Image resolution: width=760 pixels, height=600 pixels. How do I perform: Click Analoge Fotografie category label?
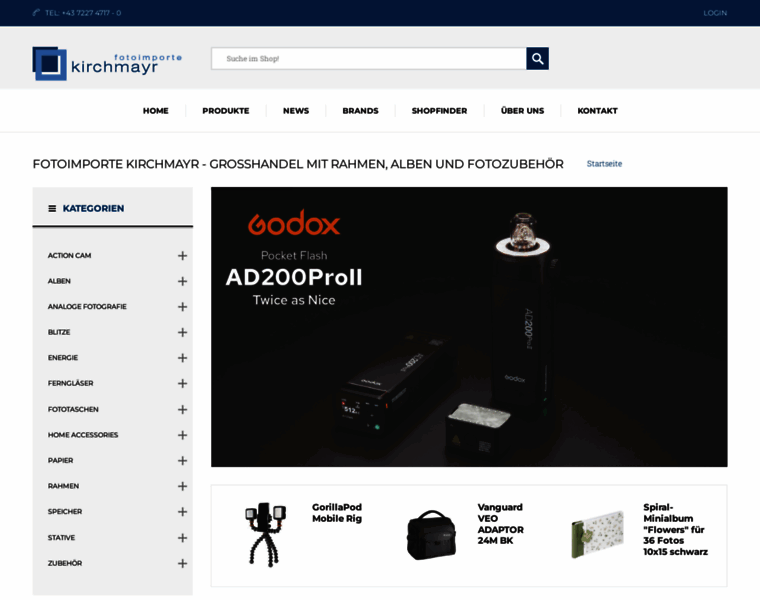point(87,307)
